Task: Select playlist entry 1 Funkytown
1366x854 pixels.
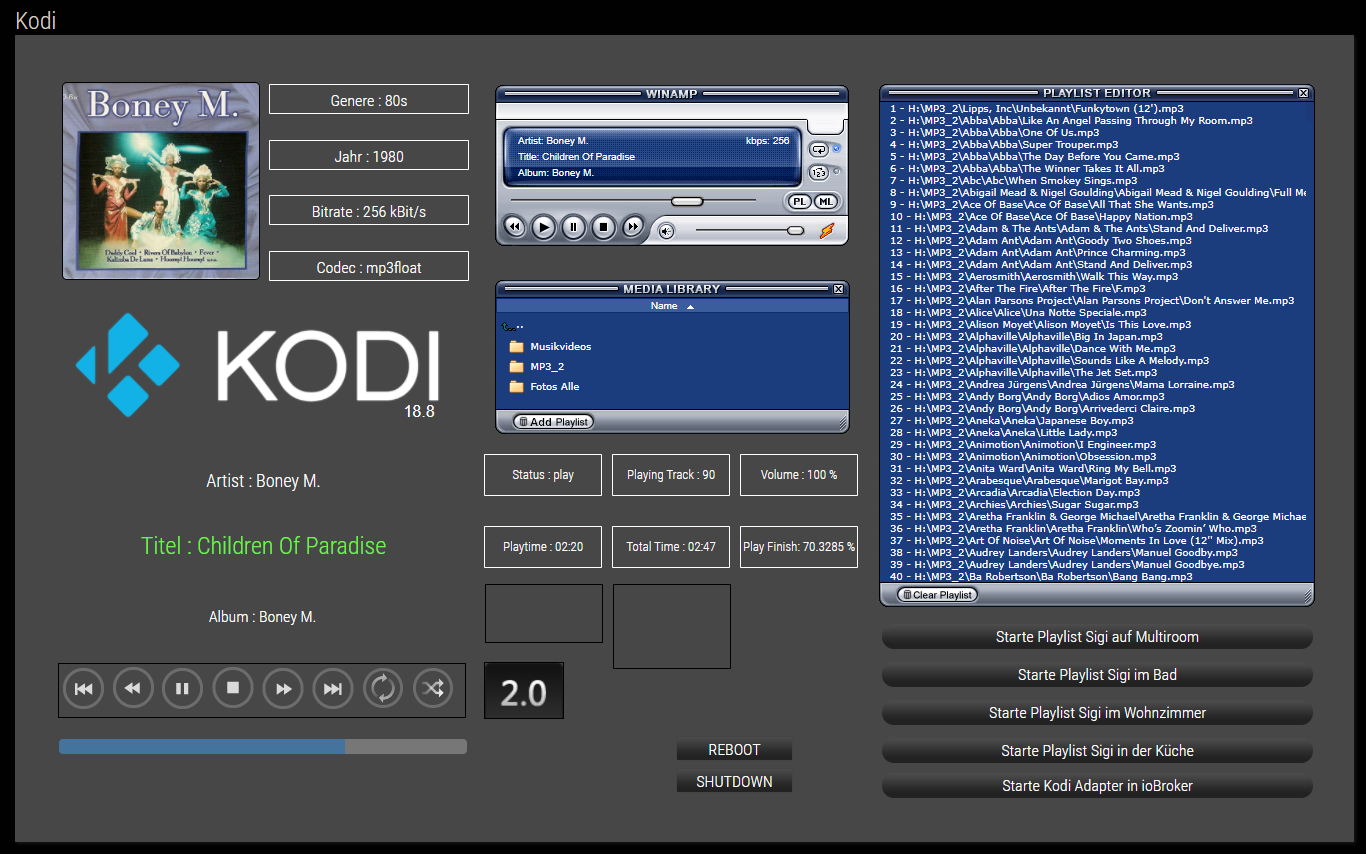Action: point(1036,108)
